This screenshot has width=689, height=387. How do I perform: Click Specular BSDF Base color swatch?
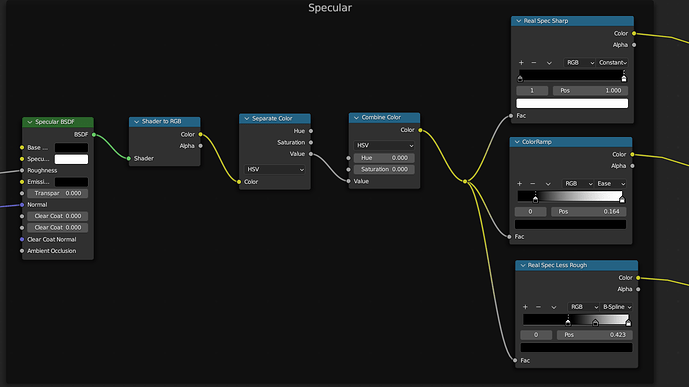71,148
